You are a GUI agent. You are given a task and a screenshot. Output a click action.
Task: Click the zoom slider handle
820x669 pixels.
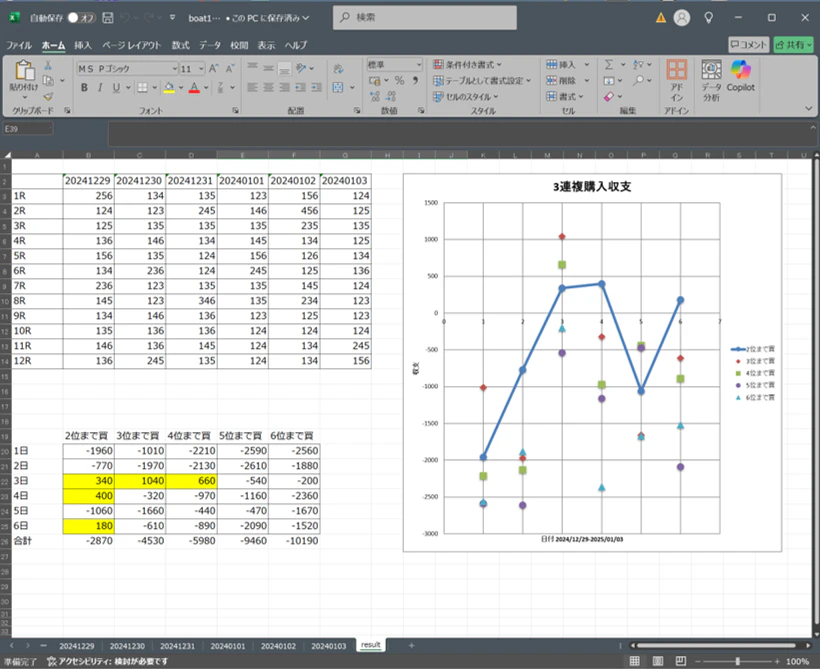(737, 661)
